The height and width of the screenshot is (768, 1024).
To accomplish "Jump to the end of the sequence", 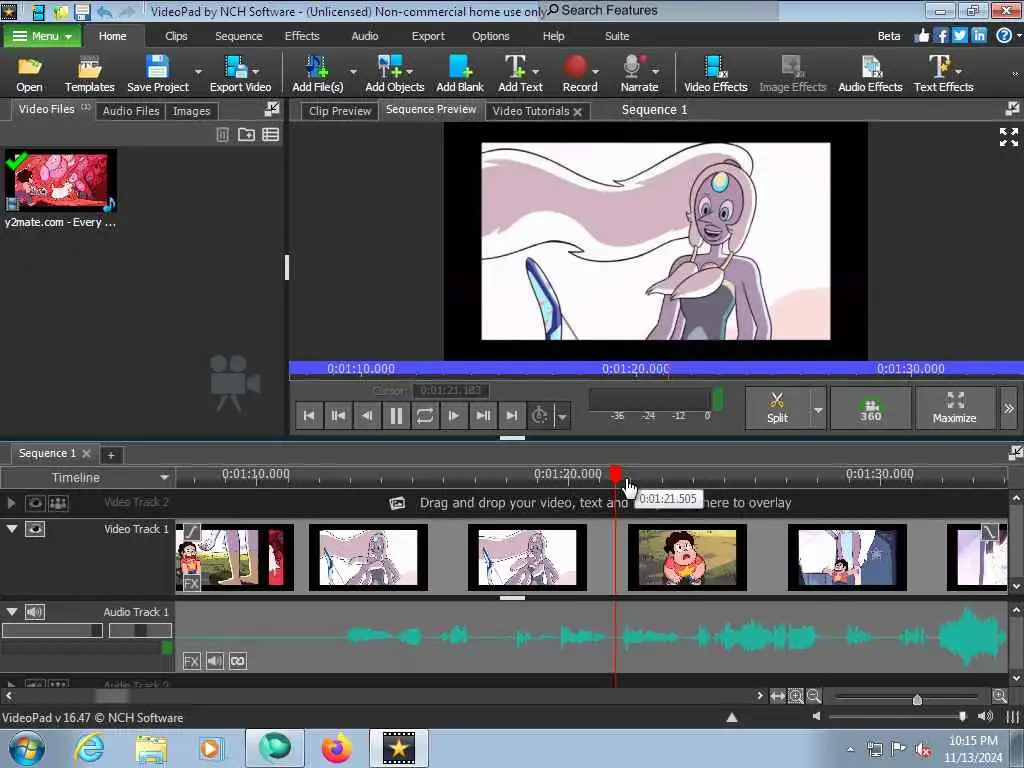I will [x=511, y=415].
